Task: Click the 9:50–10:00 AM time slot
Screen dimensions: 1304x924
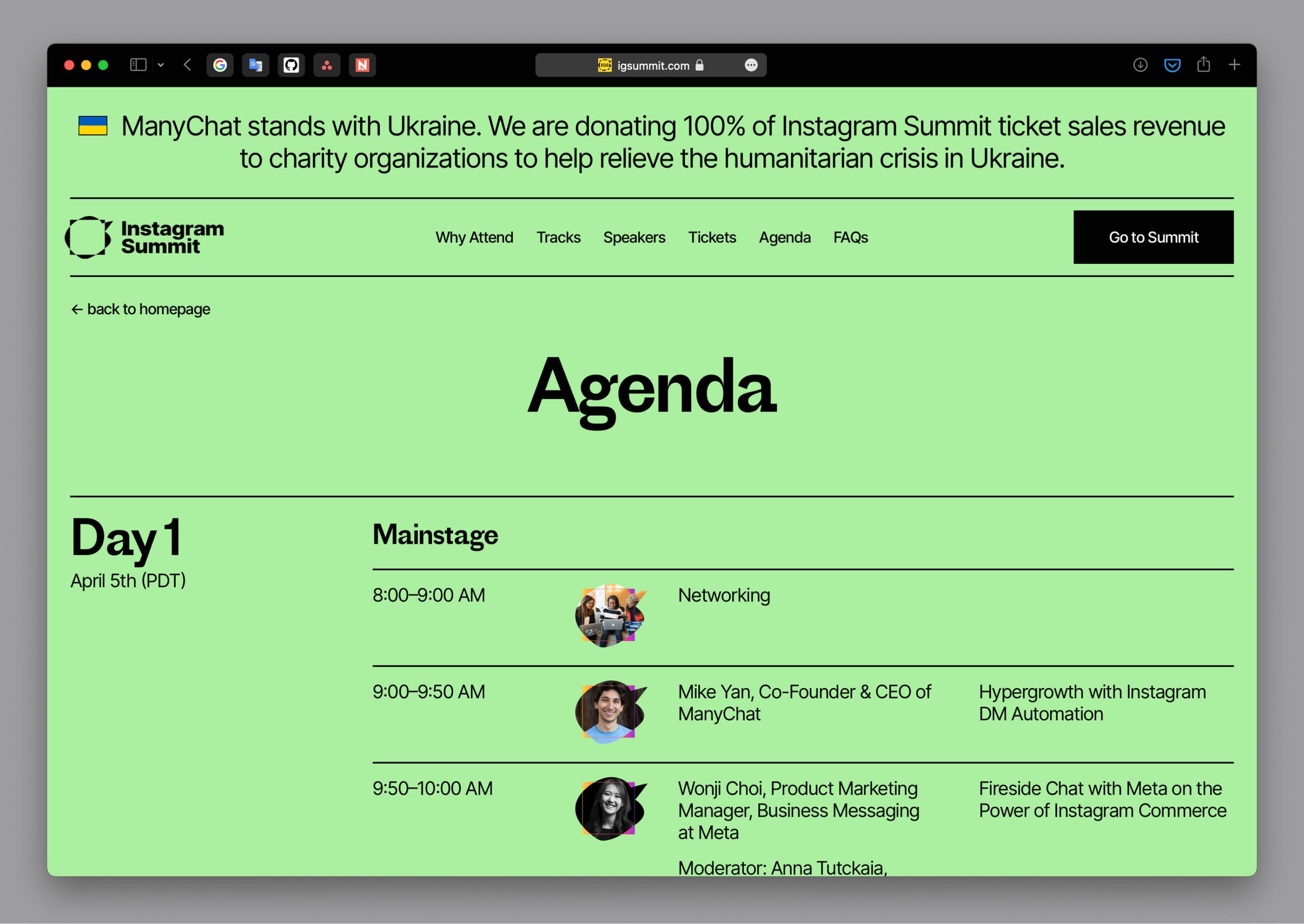Action: (x=433, y=789)
